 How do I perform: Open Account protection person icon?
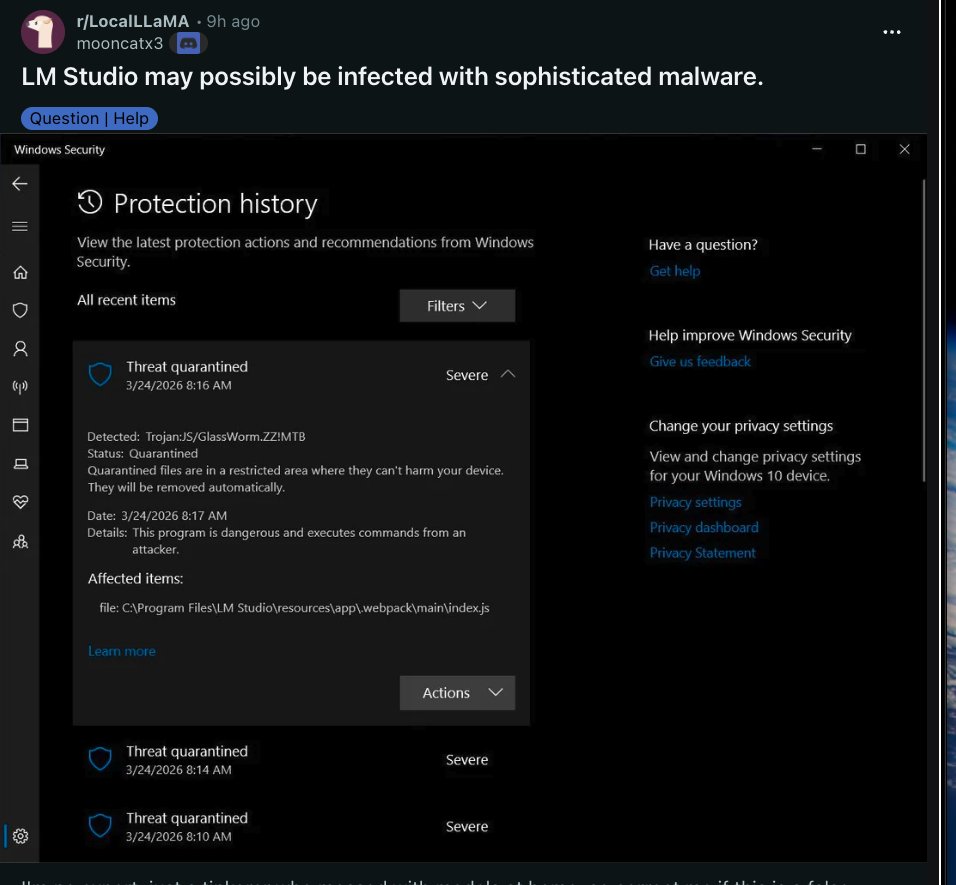(x=20, y=349)
